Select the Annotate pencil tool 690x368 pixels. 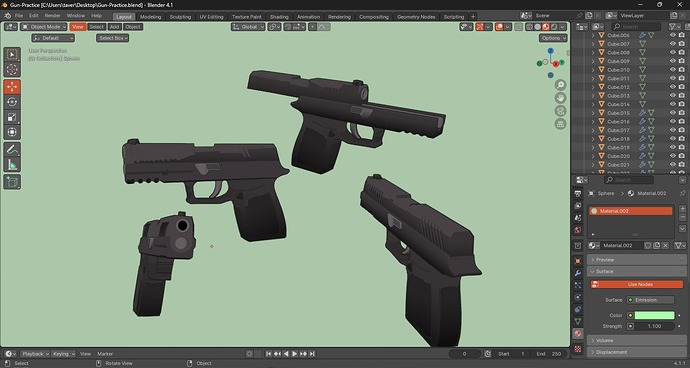12,150
